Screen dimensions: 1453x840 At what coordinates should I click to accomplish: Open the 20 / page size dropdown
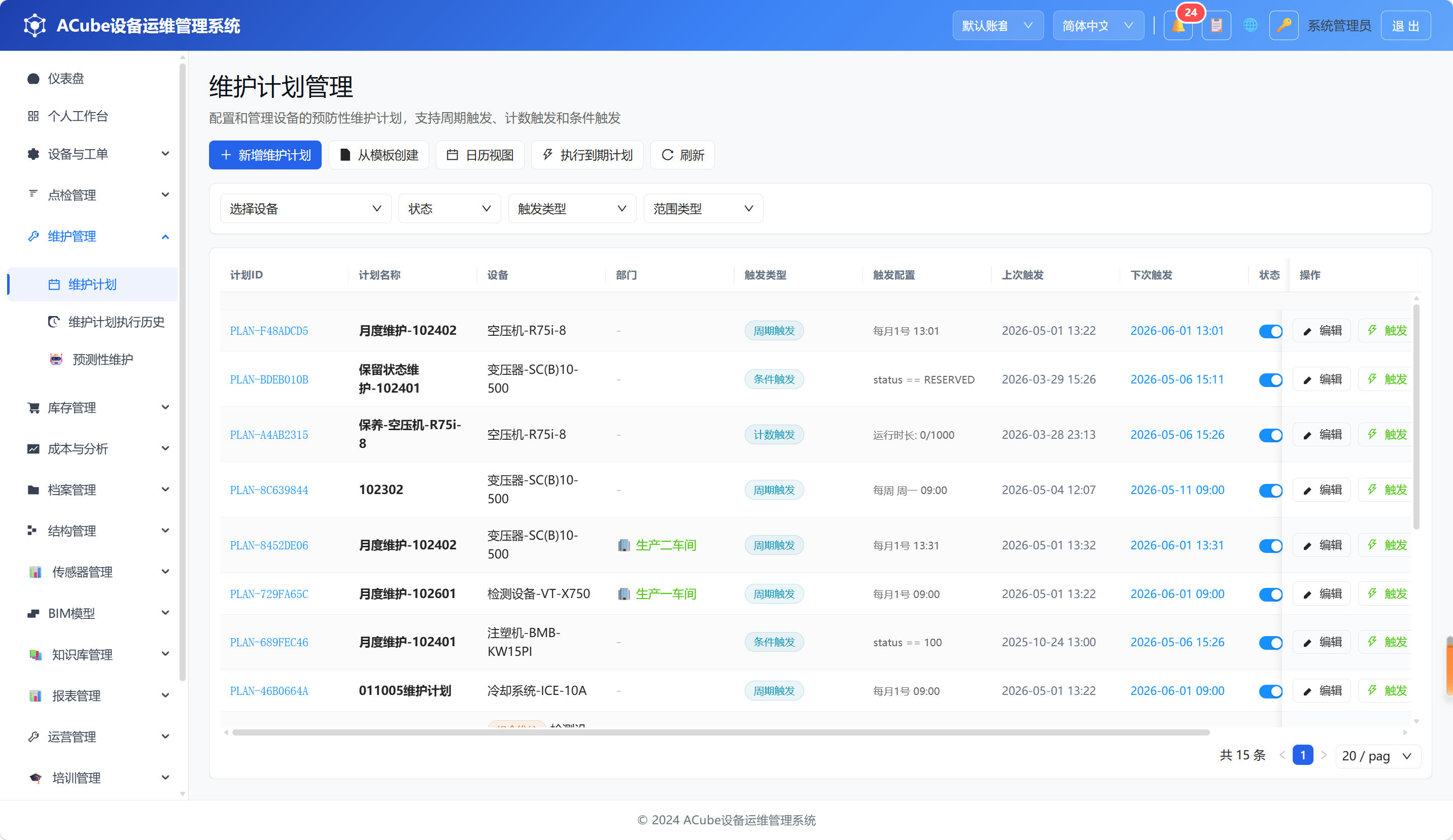point(1378,756)
